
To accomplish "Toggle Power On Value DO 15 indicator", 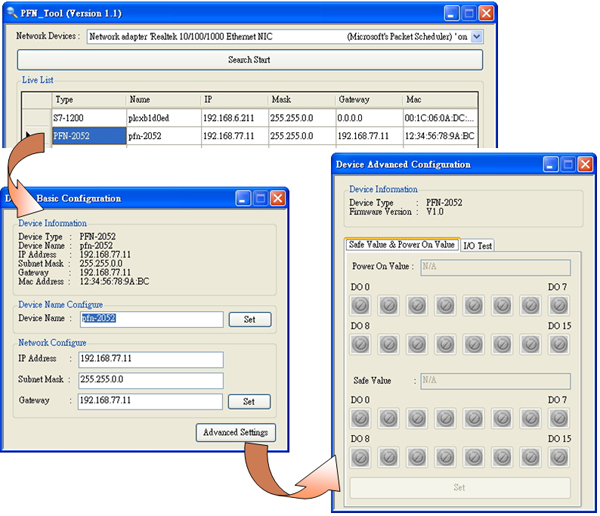I will 561,344.
